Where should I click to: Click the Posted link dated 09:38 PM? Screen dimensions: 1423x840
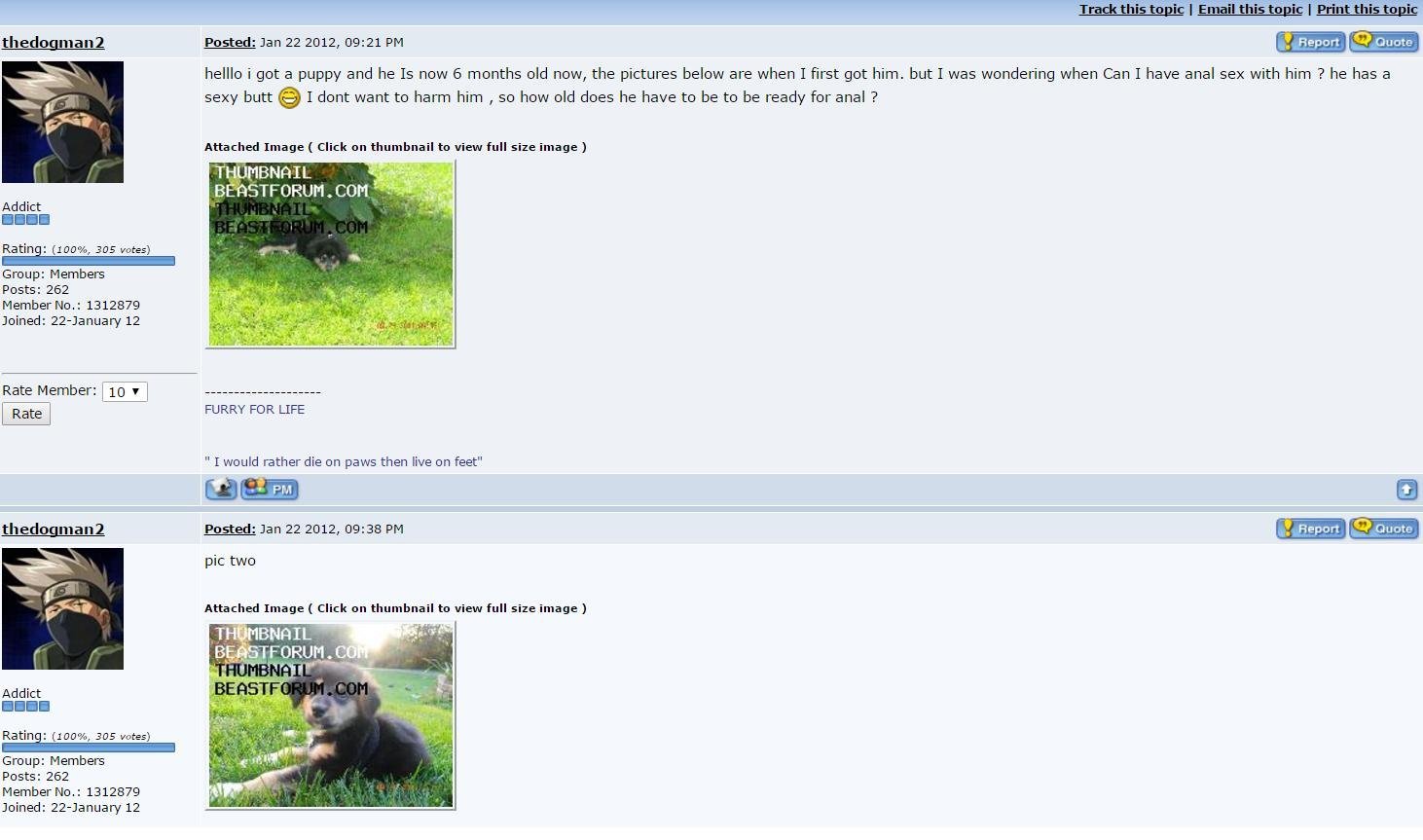230,529
